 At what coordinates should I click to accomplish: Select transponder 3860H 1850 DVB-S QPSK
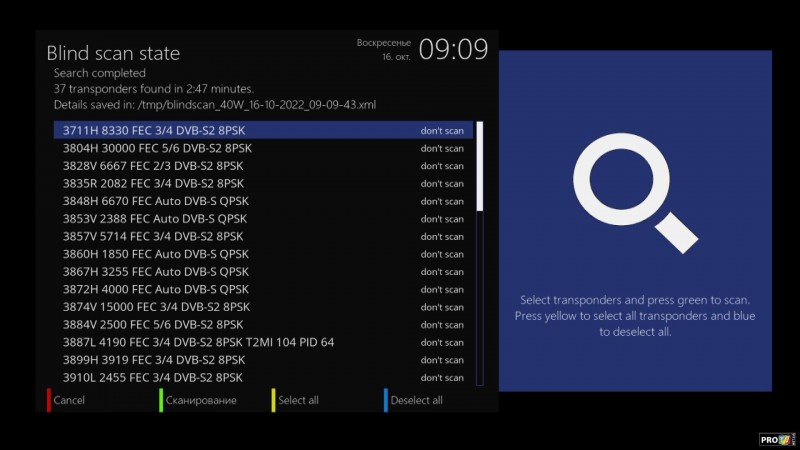(155, 254)
